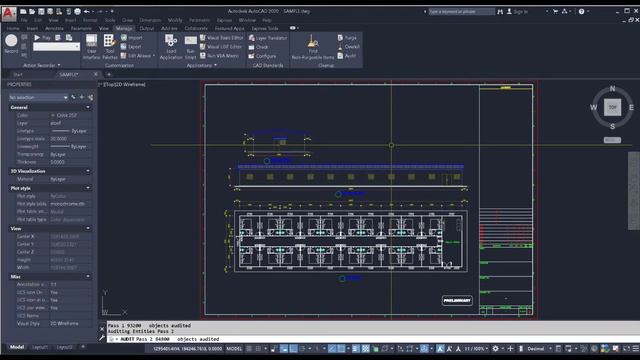Open the Modify menu
Image resolution: width=640 pixels, height=360 pixels.
tap(175, 20)
